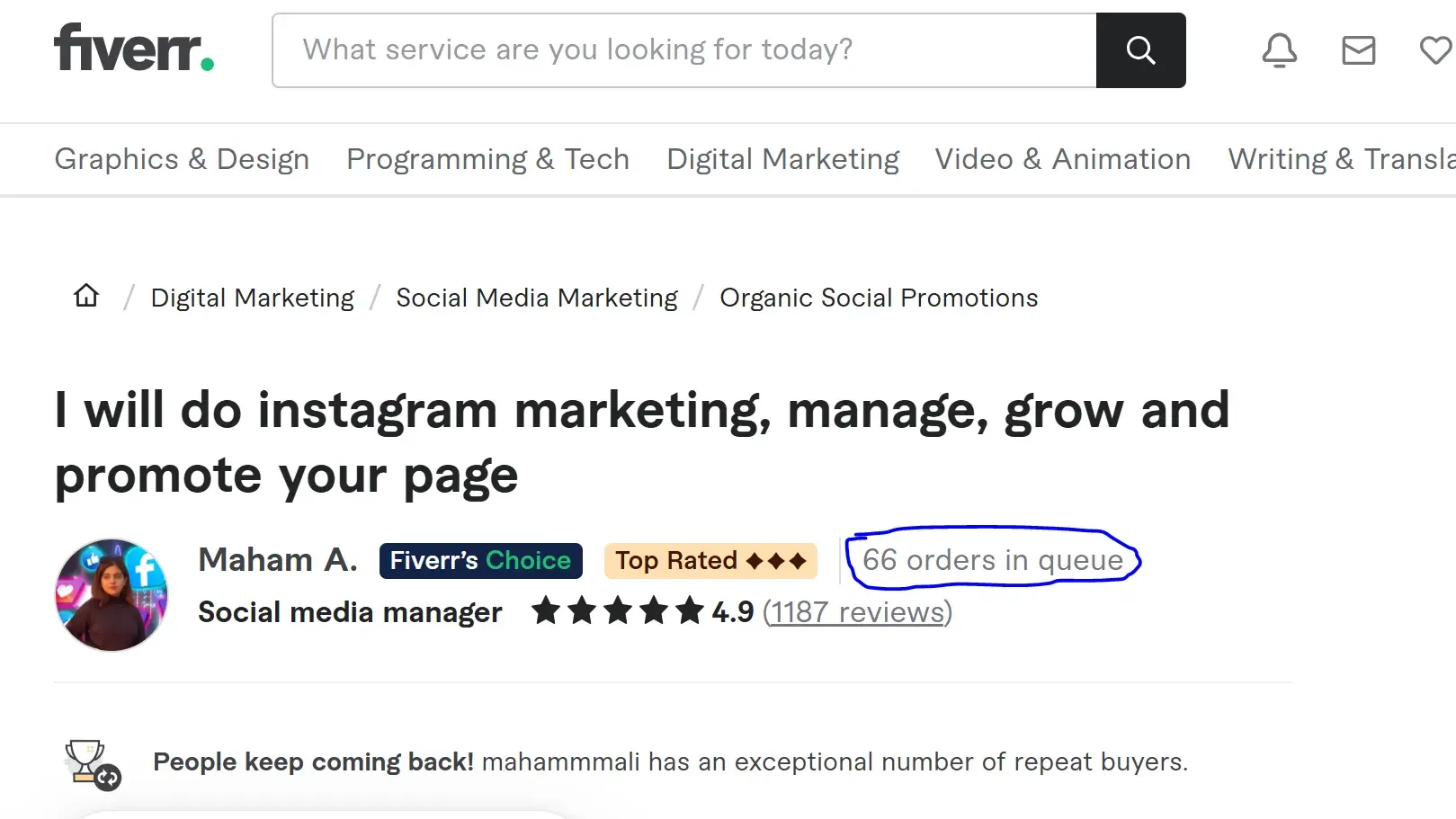The height and width of the screenshot is (819, 1456).
Task: Click the seller name Maham A.
Action: tap(278, 559)
